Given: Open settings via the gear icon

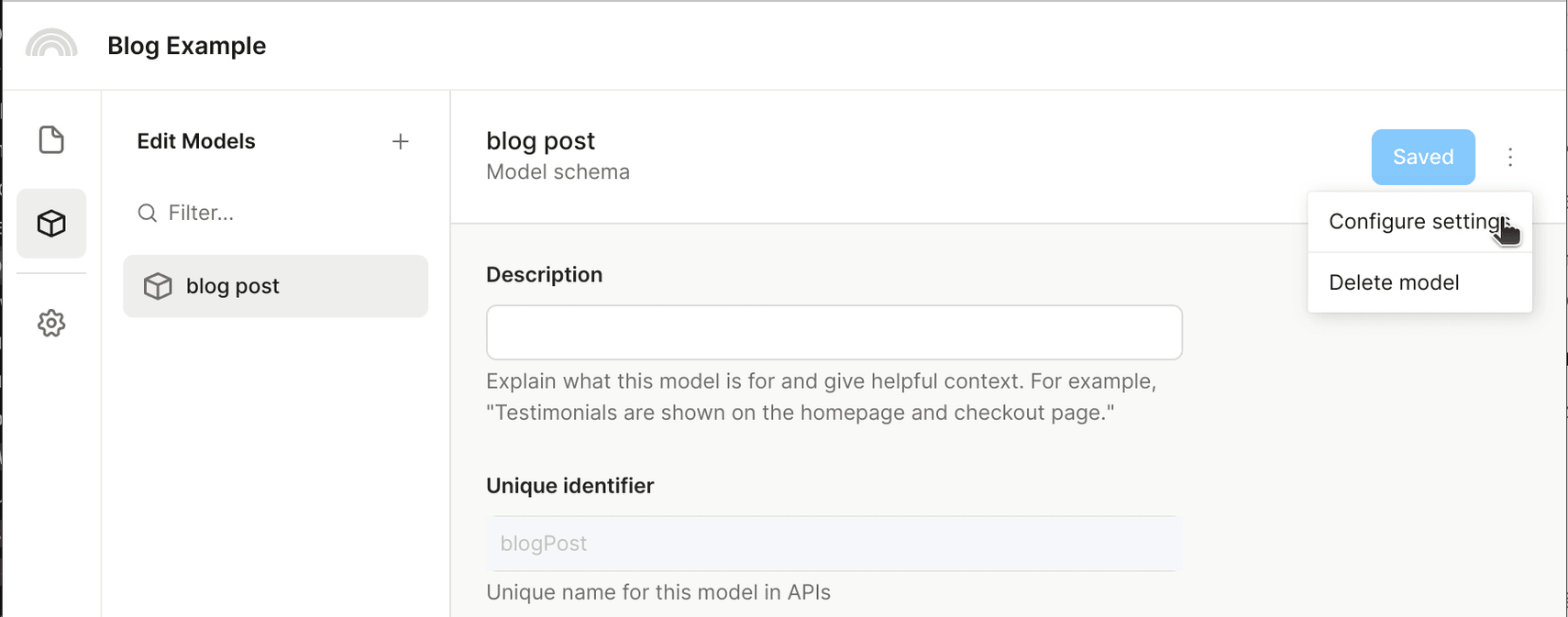Looking at the screenshot, I should 51,323.
